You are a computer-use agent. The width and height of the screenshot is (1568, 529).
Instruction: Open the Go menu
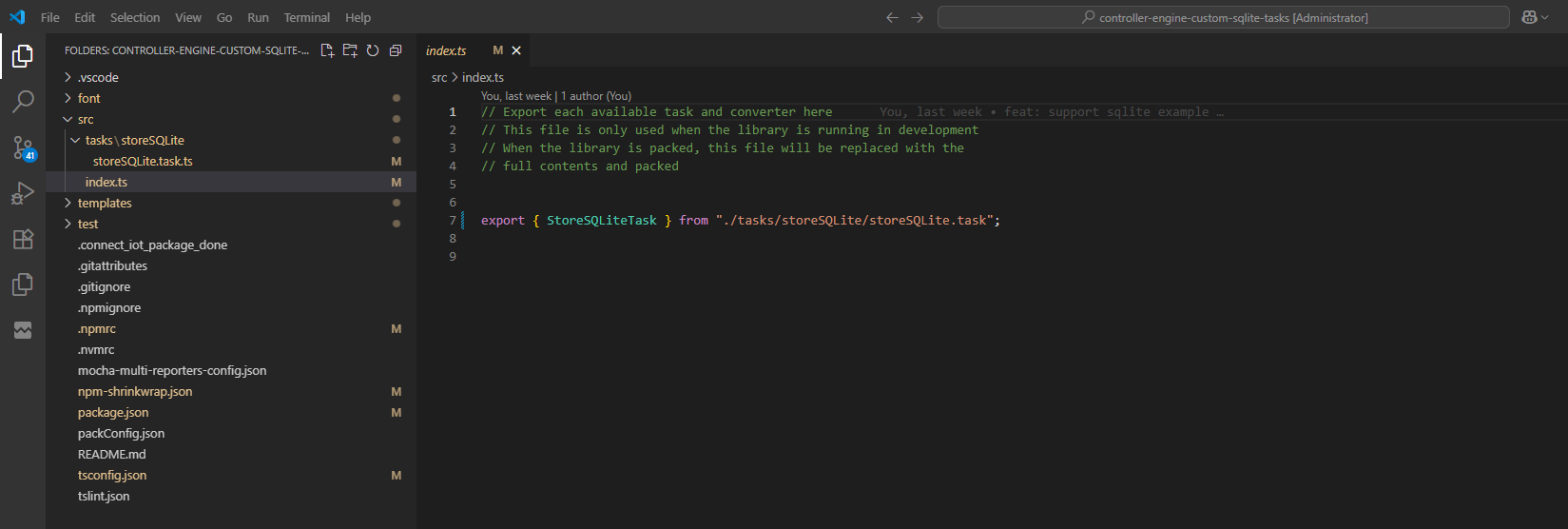[x=224, y=17]
